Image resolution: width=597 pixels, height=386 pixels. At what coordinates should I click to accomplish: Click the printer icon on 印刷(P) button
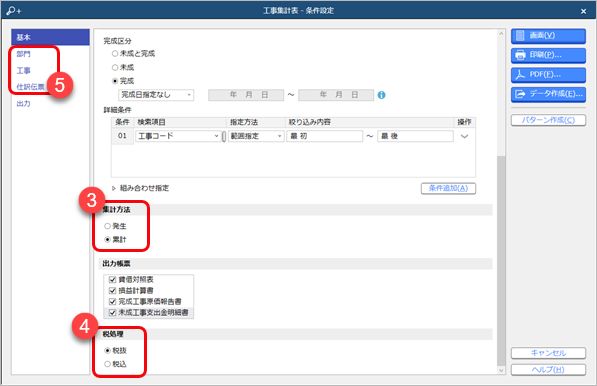pos(520,55)
